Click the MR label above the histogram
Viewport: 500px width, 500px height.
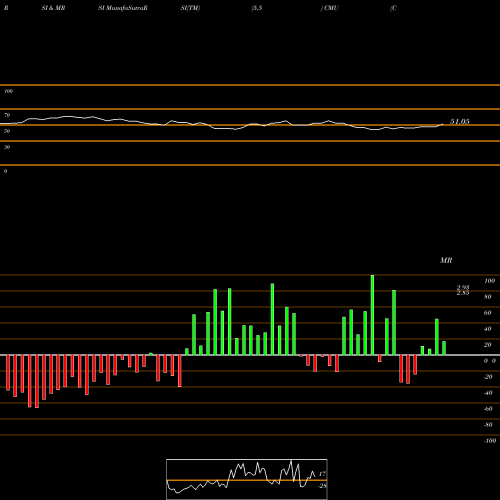click(446, 260)
